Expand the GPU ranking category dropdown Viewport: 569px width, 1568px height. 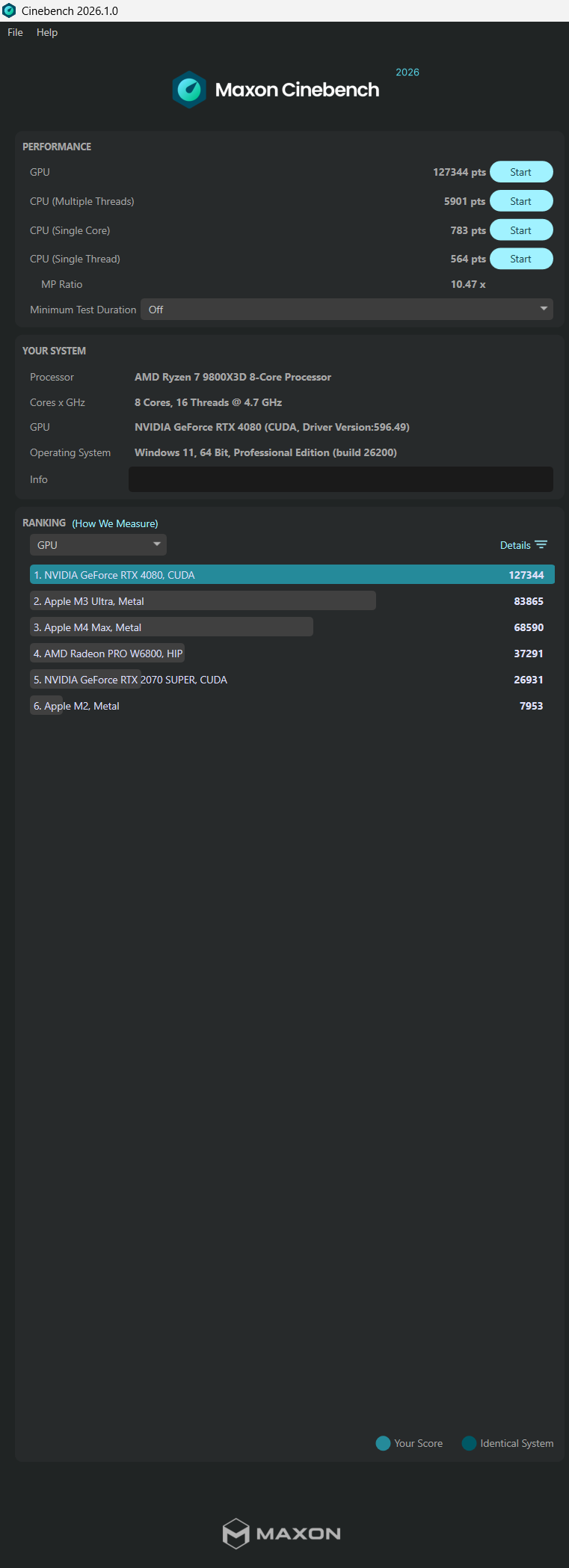point(98,545)
